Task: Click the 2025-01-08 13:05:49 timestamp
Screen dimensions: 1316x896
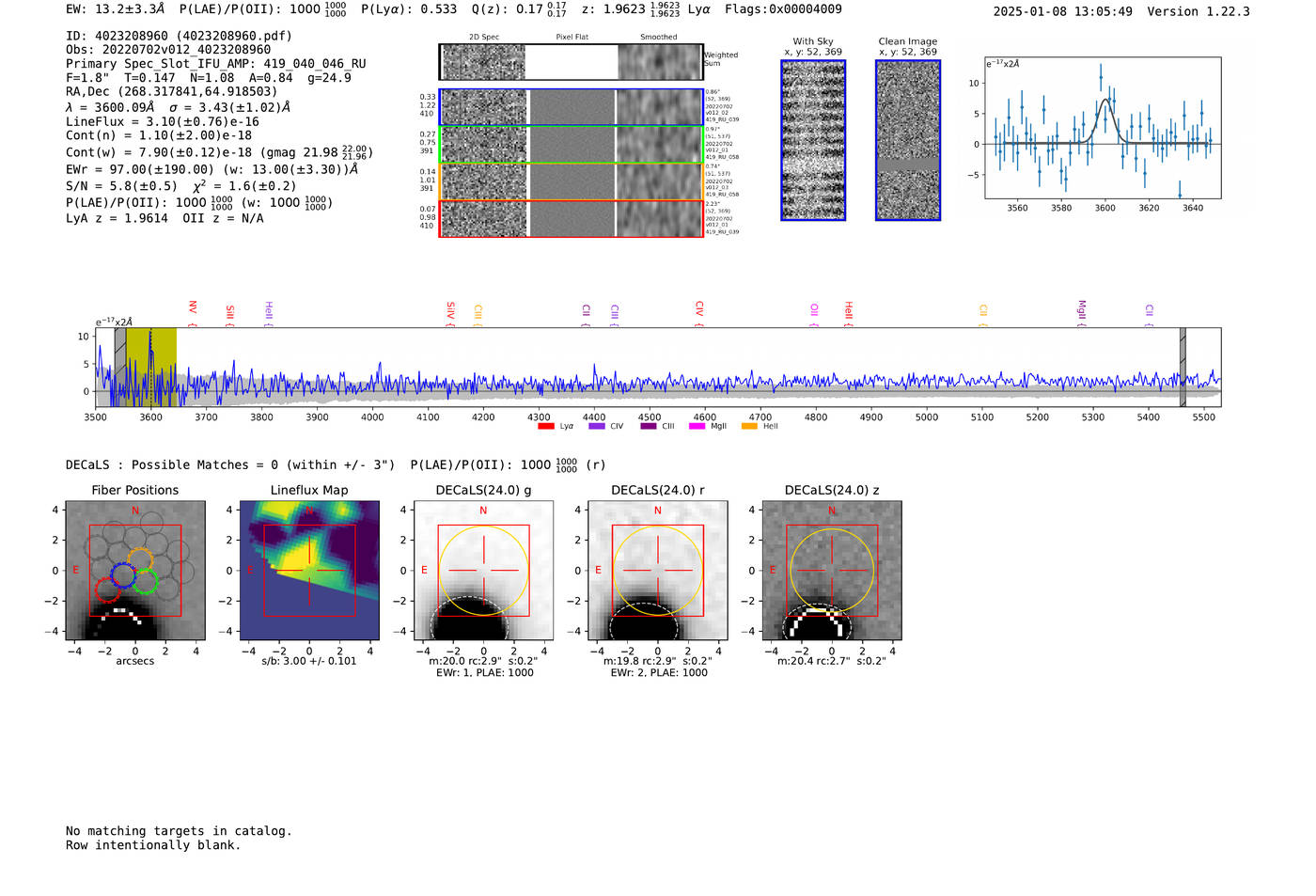Action: (1063, 11)
